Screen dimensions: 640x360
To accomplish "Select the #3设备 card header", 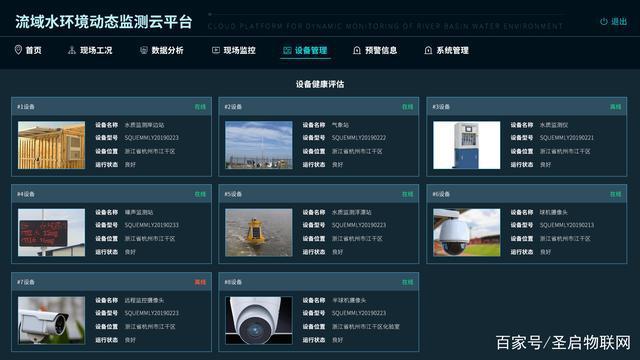I will click(x=527, y=107).
